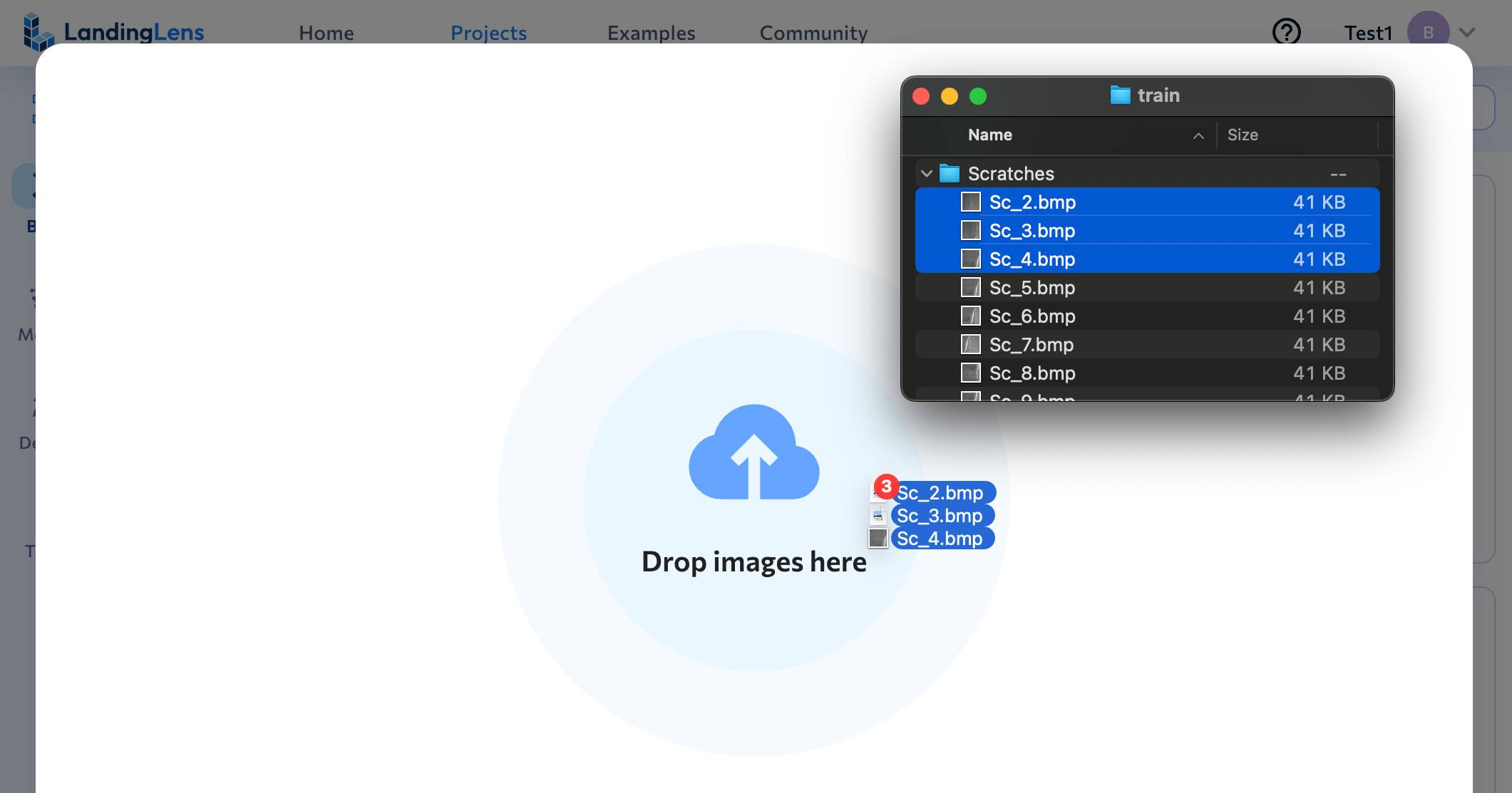1512x793 pixels.
Task: Click the Size column header
Action: coord(1243,135)
